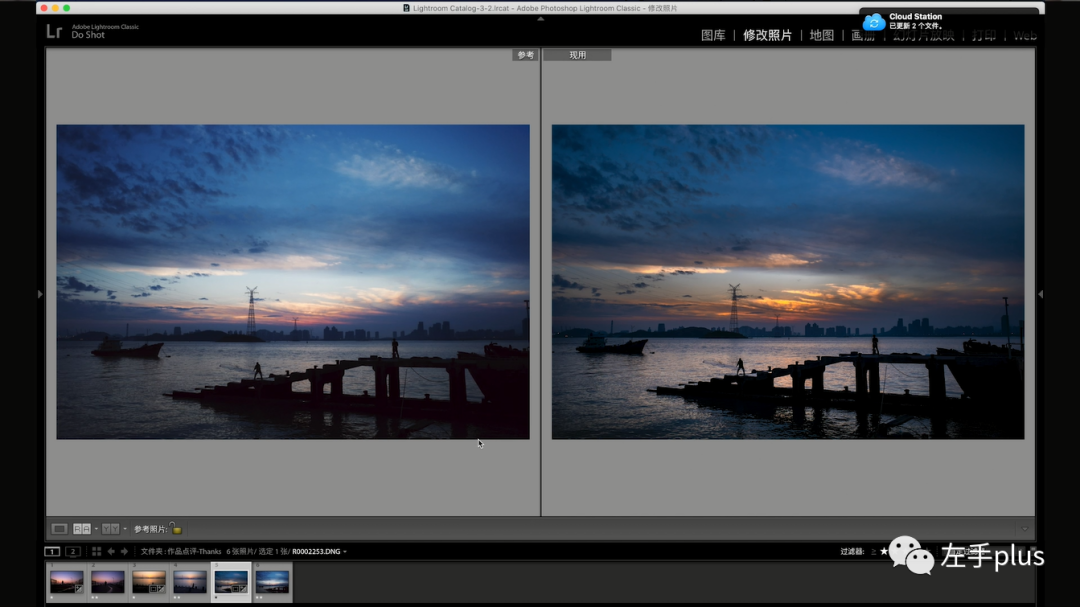Toggle the reference photo lock icon
This screenshot has height=607, width=1080.
point(176,528)
